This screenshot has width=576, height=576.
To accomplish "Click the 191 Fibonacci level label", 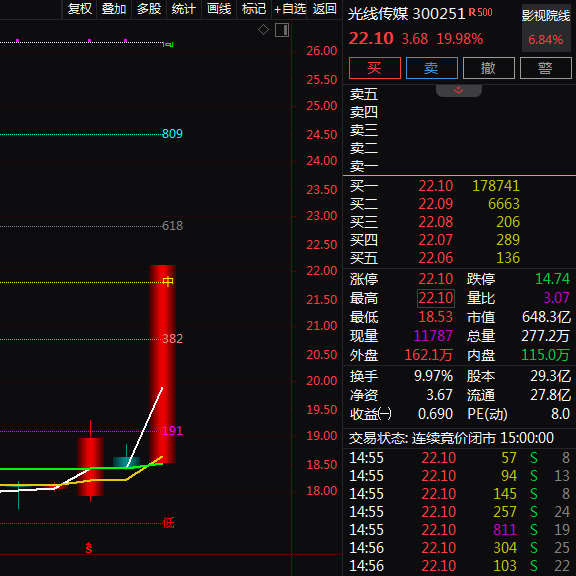I will click(172, 430).
